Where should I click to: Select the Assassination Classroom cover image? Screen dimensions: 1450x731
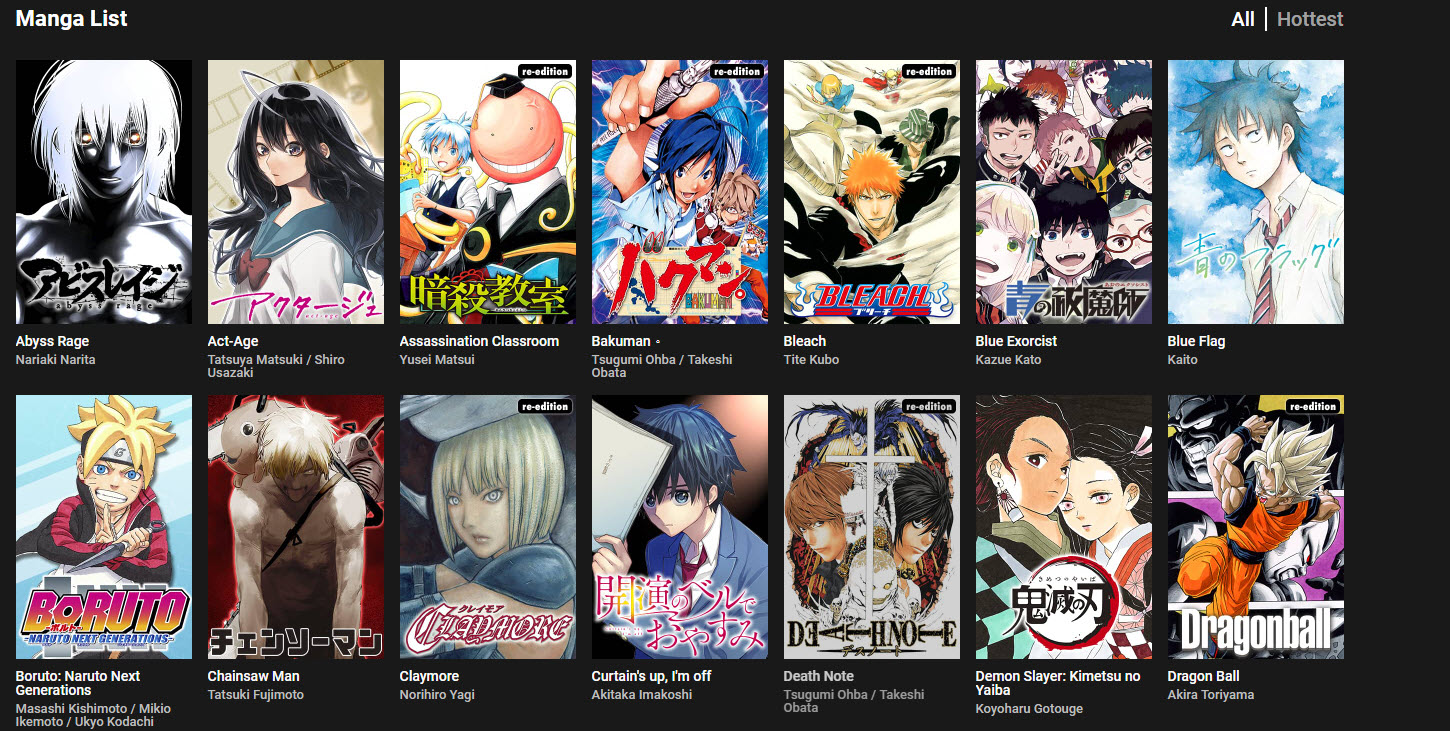488,192
